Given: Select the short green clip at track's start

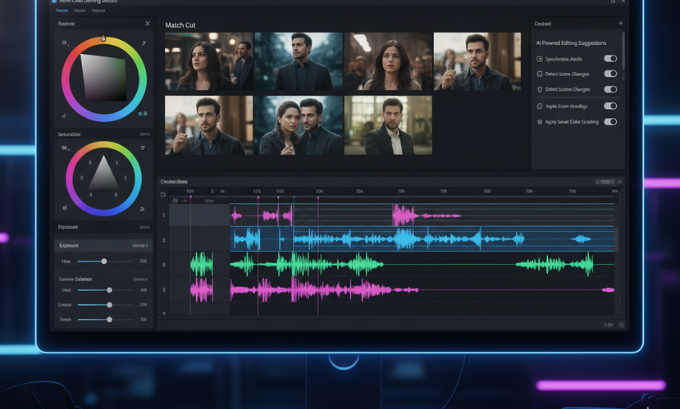Looking at the screenshot, I should 202,264.
